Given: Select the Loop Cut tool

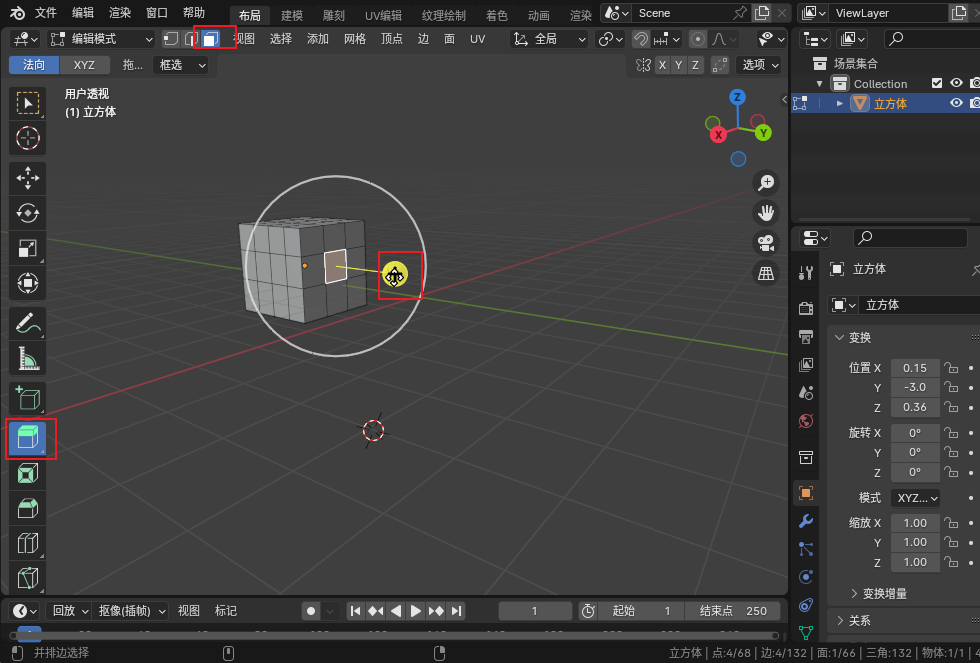Looking at the screenshot, I should click(x=28, y=543).
